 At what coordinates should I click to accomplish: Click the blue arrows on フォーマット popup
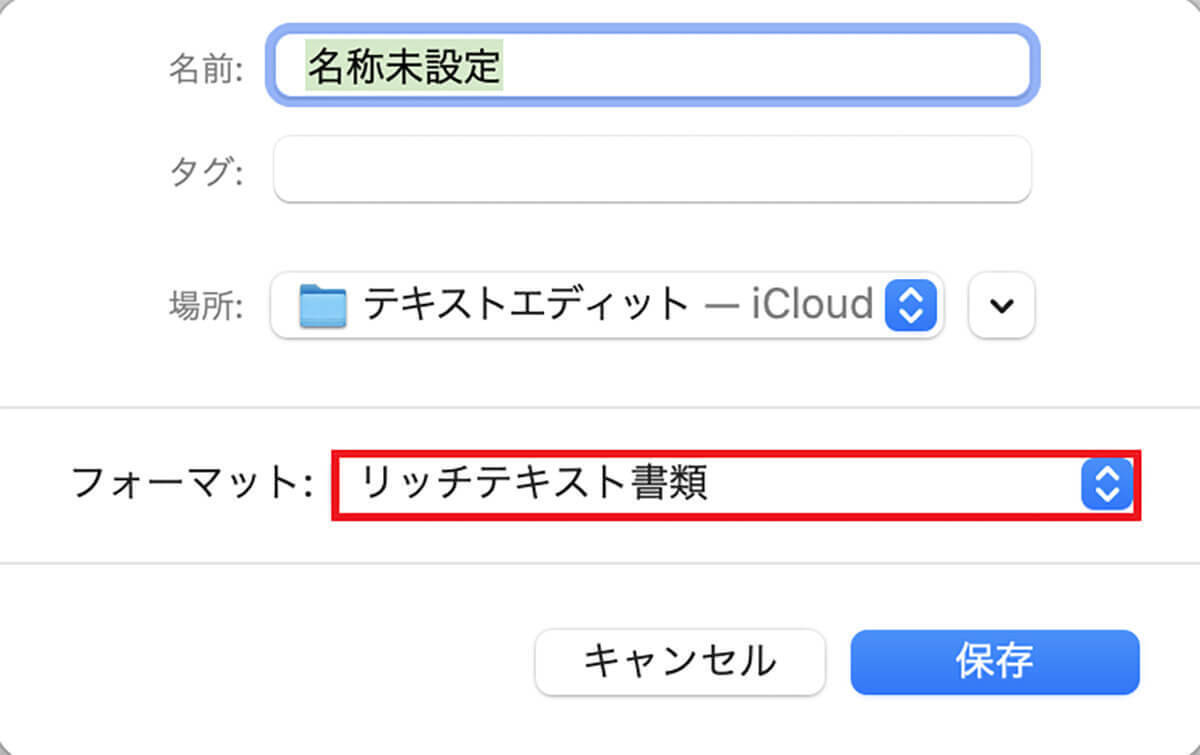[1106, 485]
